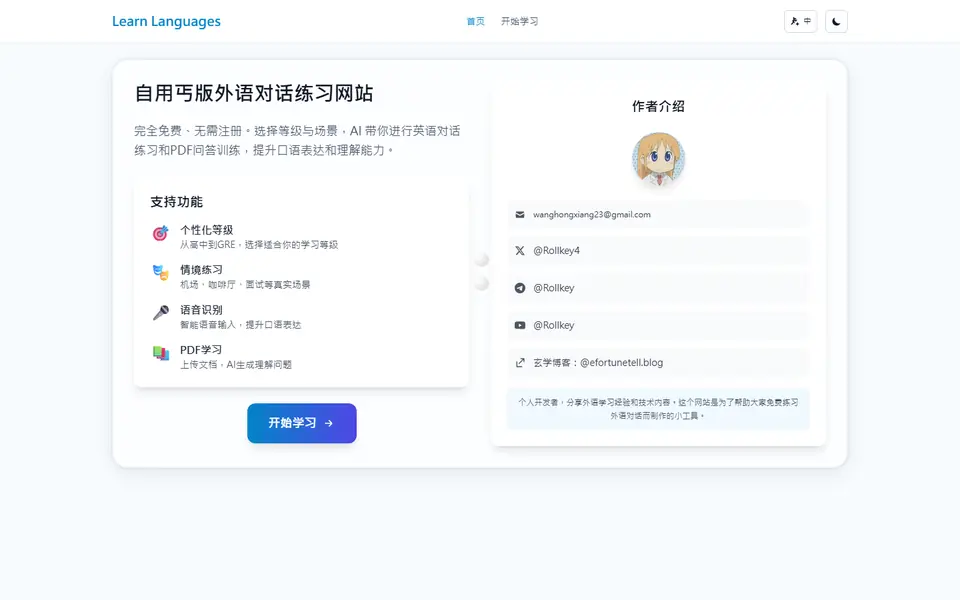
Task: Select the 语音识别 feature title
Action: [x=201, y=310]
